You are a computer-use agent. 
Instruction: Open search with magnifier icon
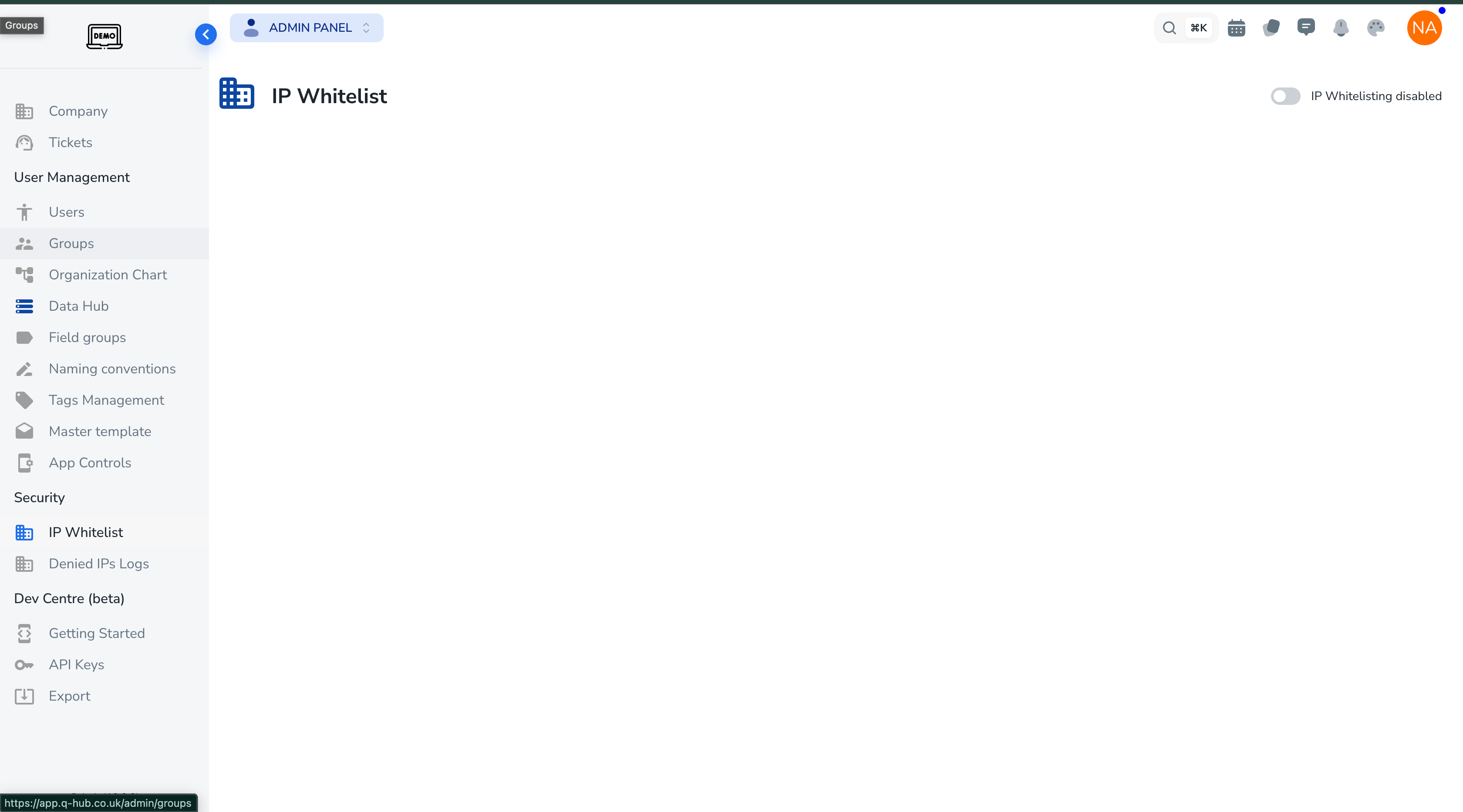(x=1169, y=28)
